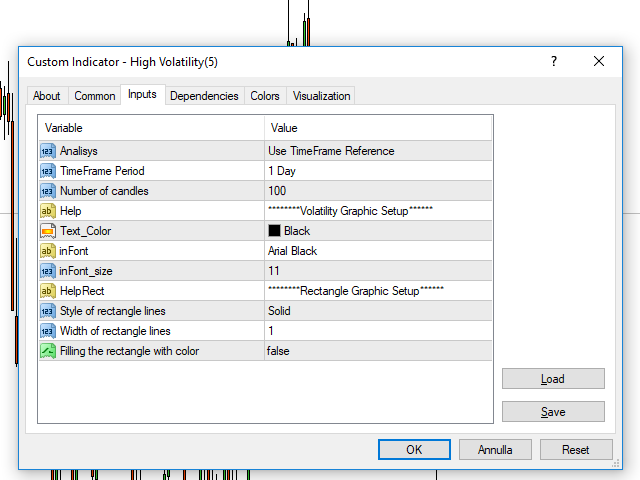Click the Black Text_Color swatch

[274, 231]
